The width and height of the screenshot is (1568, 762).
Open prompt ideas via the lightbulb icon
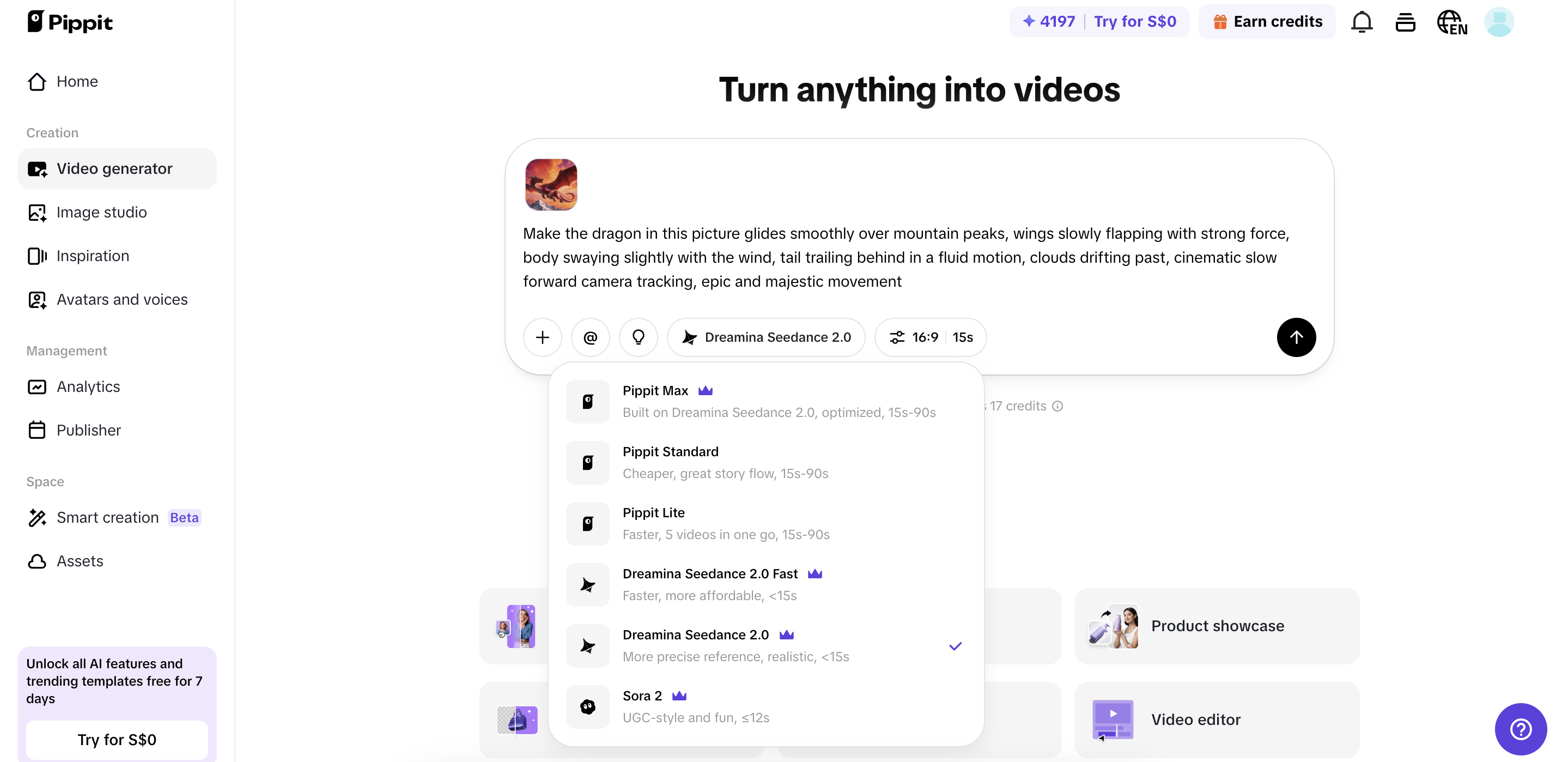click(638, 337)
